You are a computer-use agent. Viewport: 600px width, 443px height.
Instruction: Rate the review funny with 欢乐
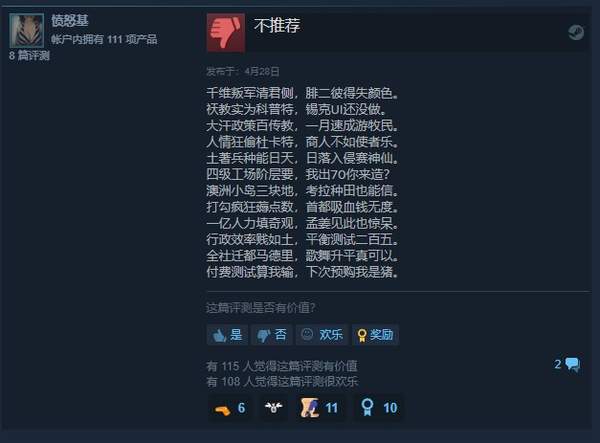(x=321, y=335)
